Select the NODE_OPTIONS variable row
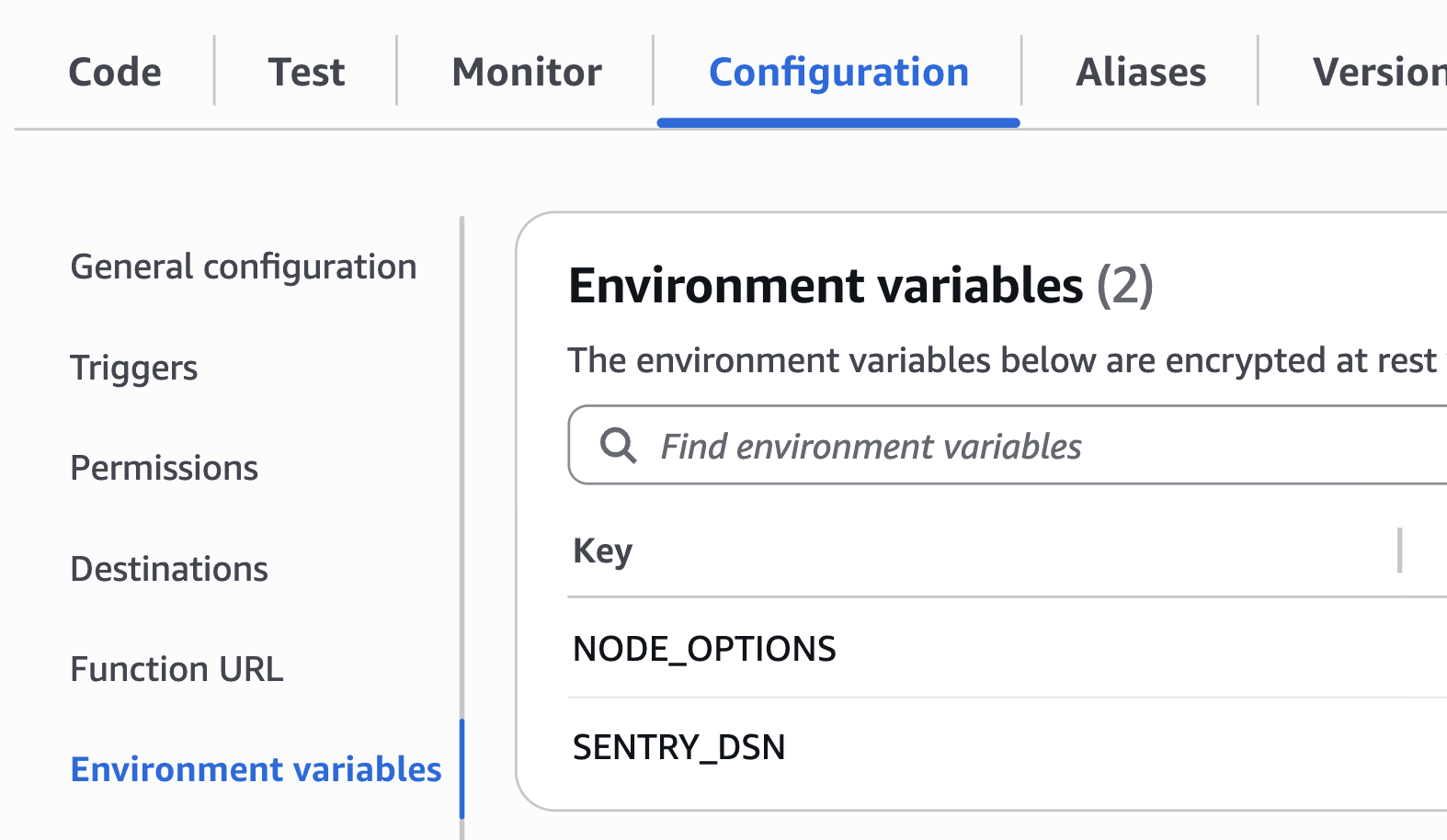Screen dimensions: 1447x840 click(x=704, y=649)
